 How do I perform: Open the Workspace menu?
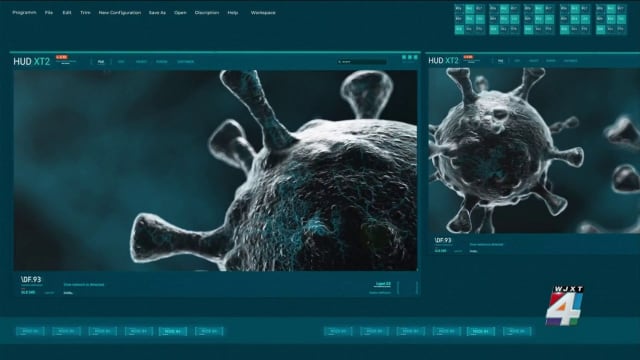click(263, 13)
